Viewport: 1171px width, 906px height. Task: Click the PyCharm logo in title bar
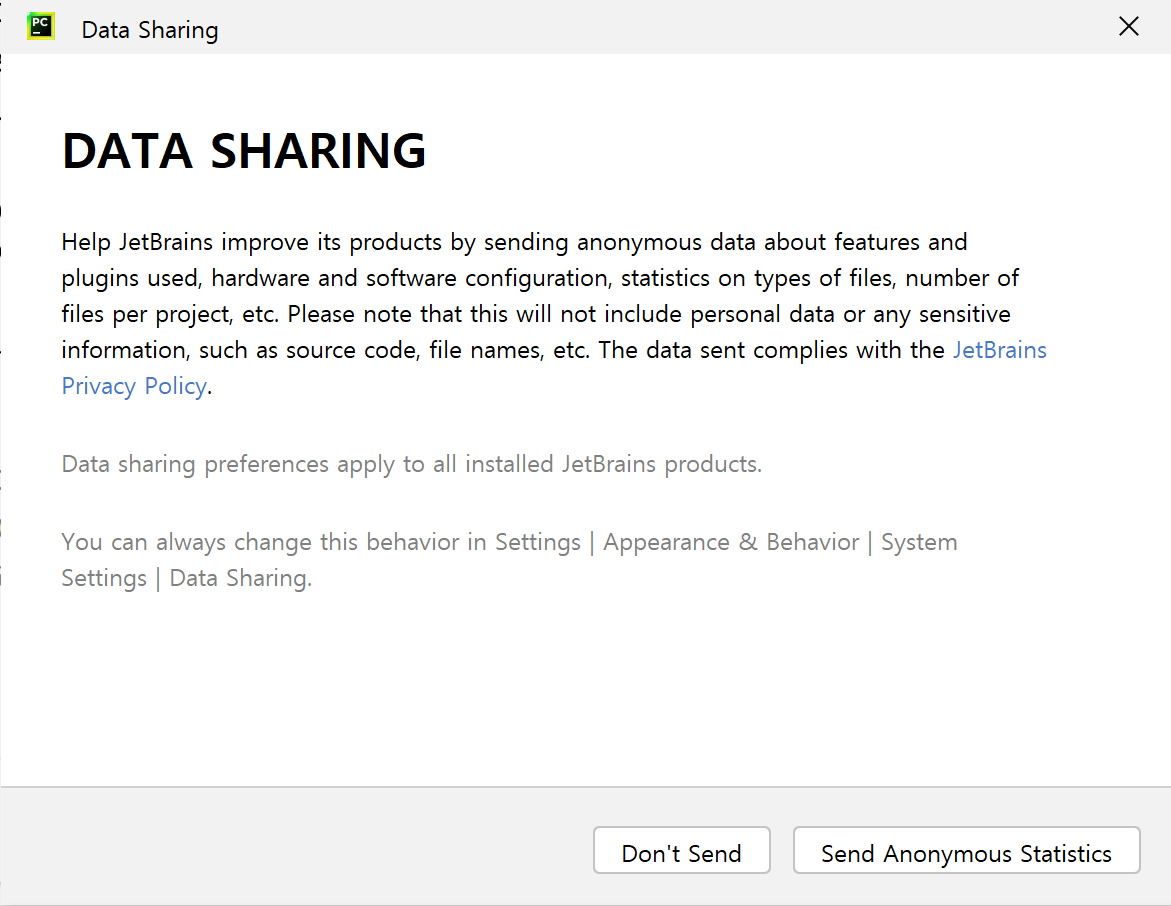(x=41, y=26)
